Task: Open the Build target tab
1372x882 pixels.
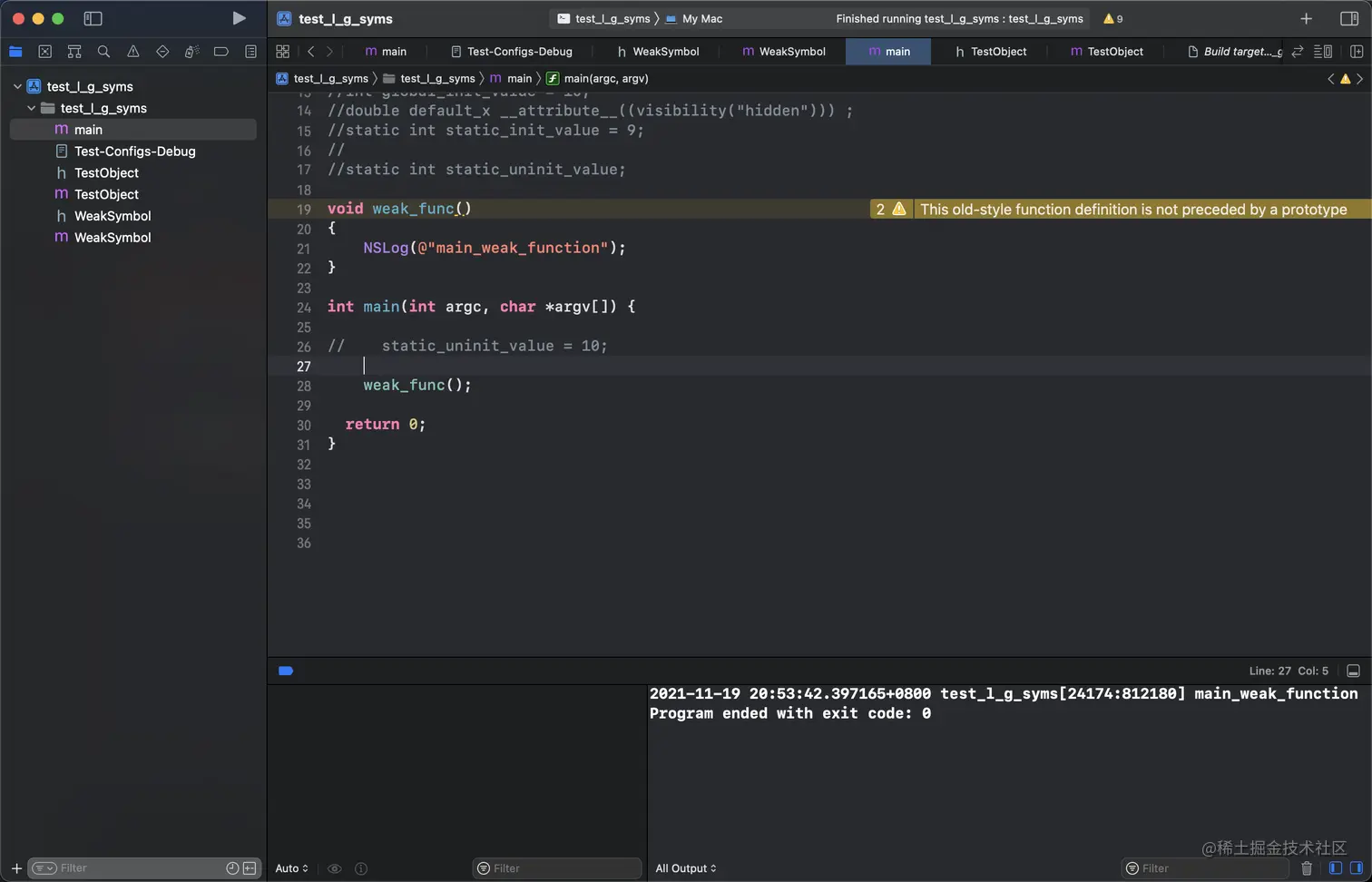Action: pyautogui.click(x=1235, y=52)
